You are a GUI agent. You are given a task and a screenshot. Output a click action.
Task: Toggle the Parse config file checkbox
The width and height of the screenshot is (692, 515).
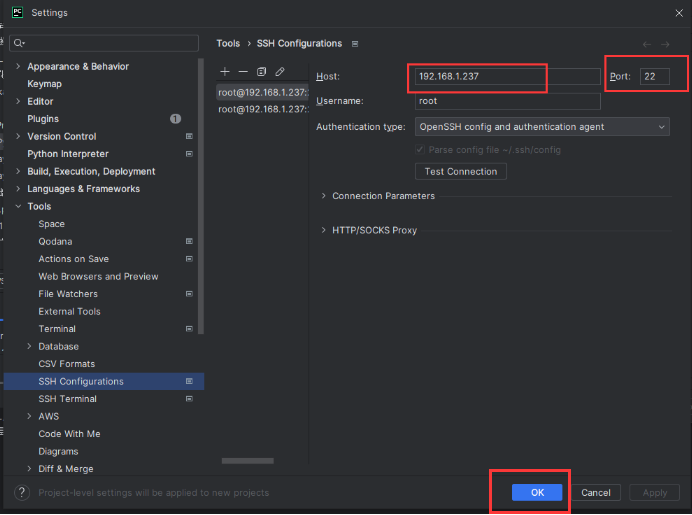pos(421,150)
